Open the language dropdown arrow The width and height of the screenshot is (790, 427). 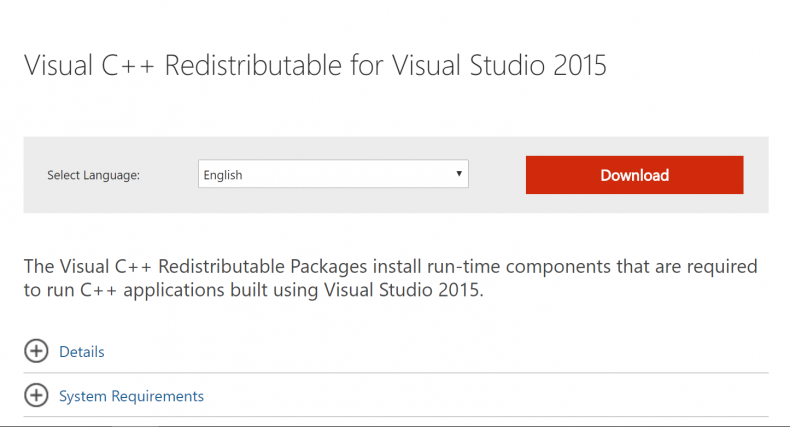[458, 174]
